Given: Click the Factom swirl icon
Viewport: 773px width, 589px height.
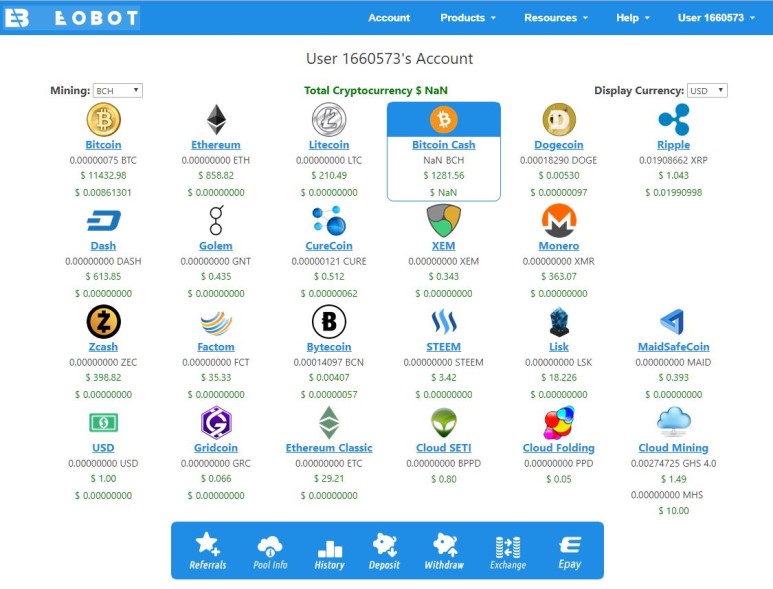Looking at the screenshot, I should (216, 322).
